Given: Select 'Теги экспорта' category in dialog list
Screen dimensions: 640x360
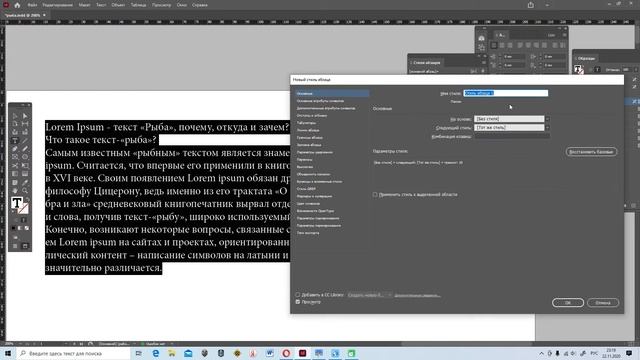Looking at the screenshot, I should point(308,233).
